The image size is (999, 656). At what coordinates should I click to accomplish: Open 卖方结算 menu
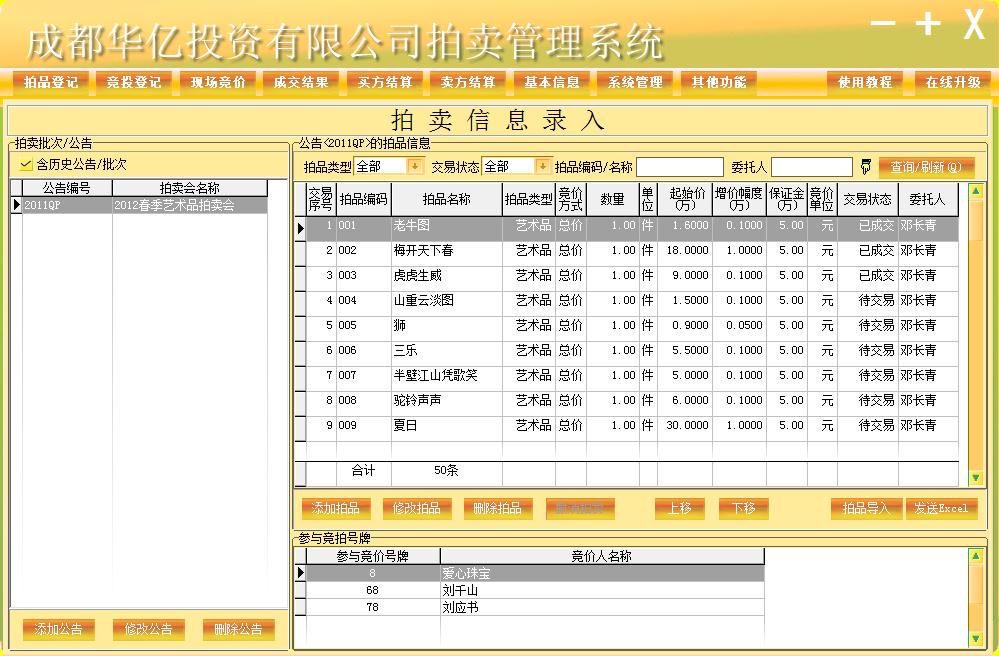pos(468,82)
